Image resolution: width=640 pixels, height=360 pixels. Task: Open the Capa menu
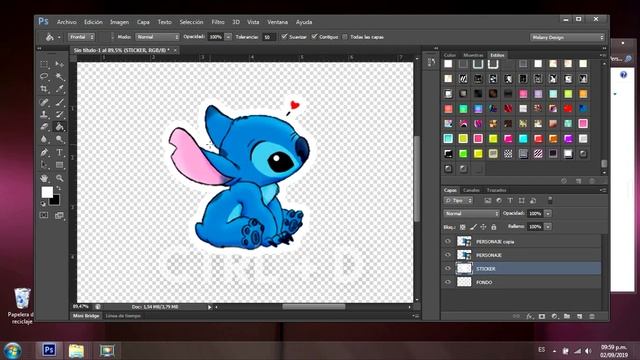(x=143, y=22)
